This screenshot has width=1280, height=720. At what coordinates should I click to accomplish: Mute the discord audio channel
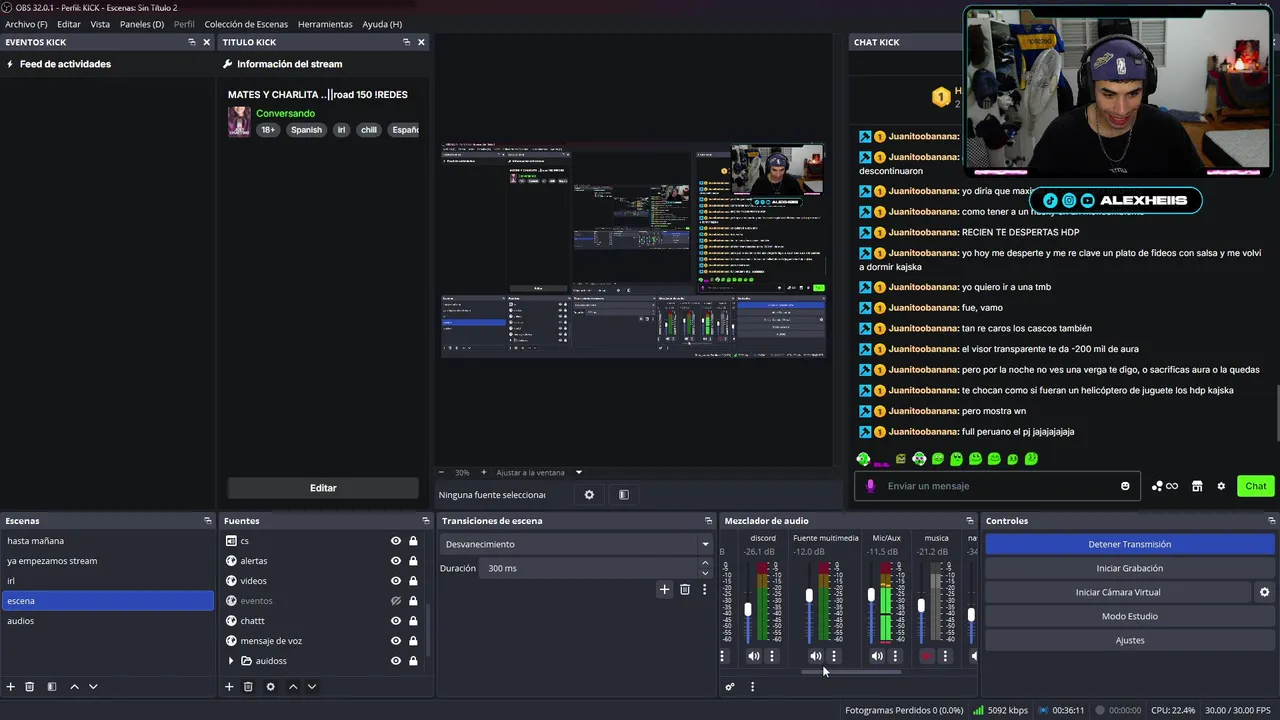(754, 656)
